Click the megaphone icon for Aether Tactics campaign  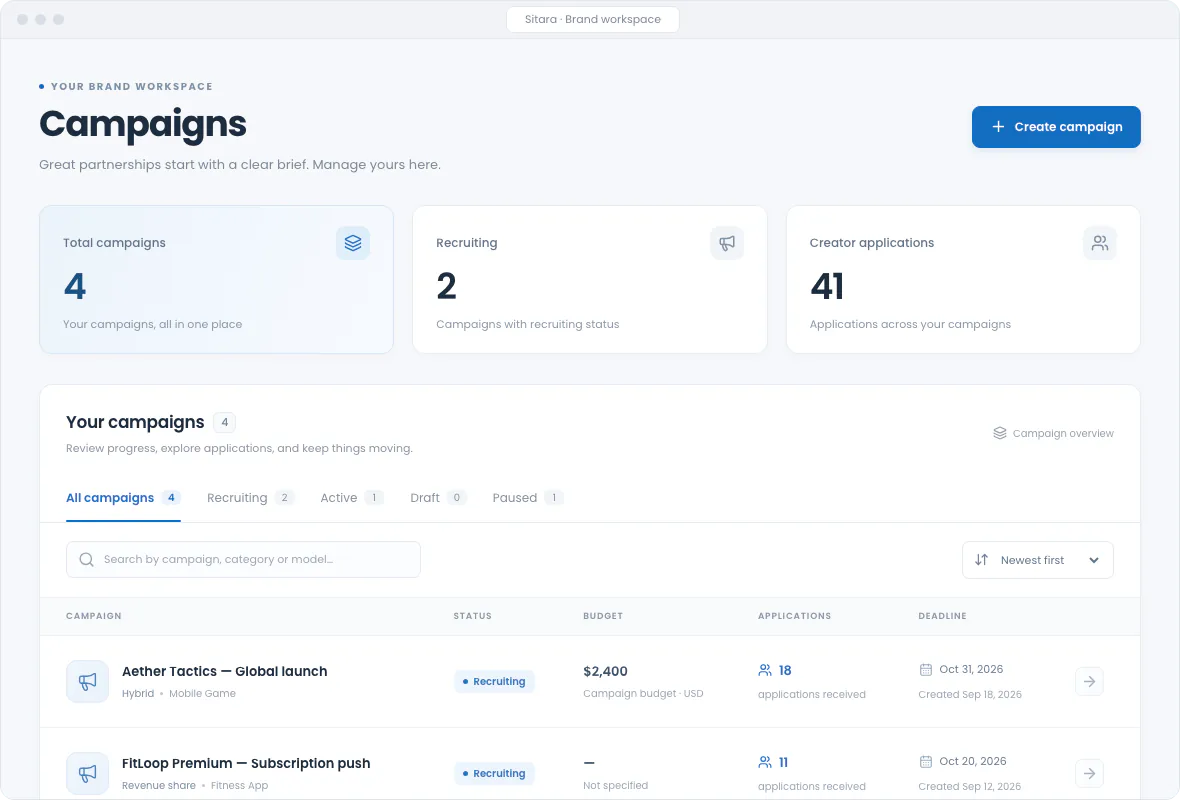[x=87, y=681]
